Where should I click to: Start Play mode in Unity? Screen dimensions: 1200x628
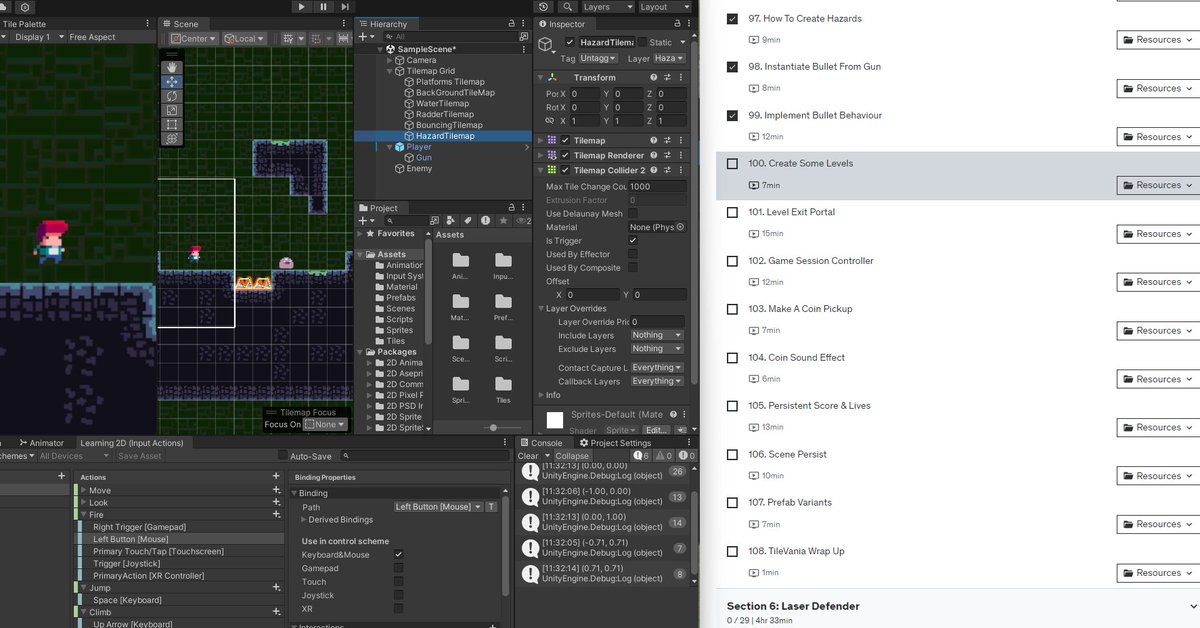pyautogui.click(x=302, y=7)
